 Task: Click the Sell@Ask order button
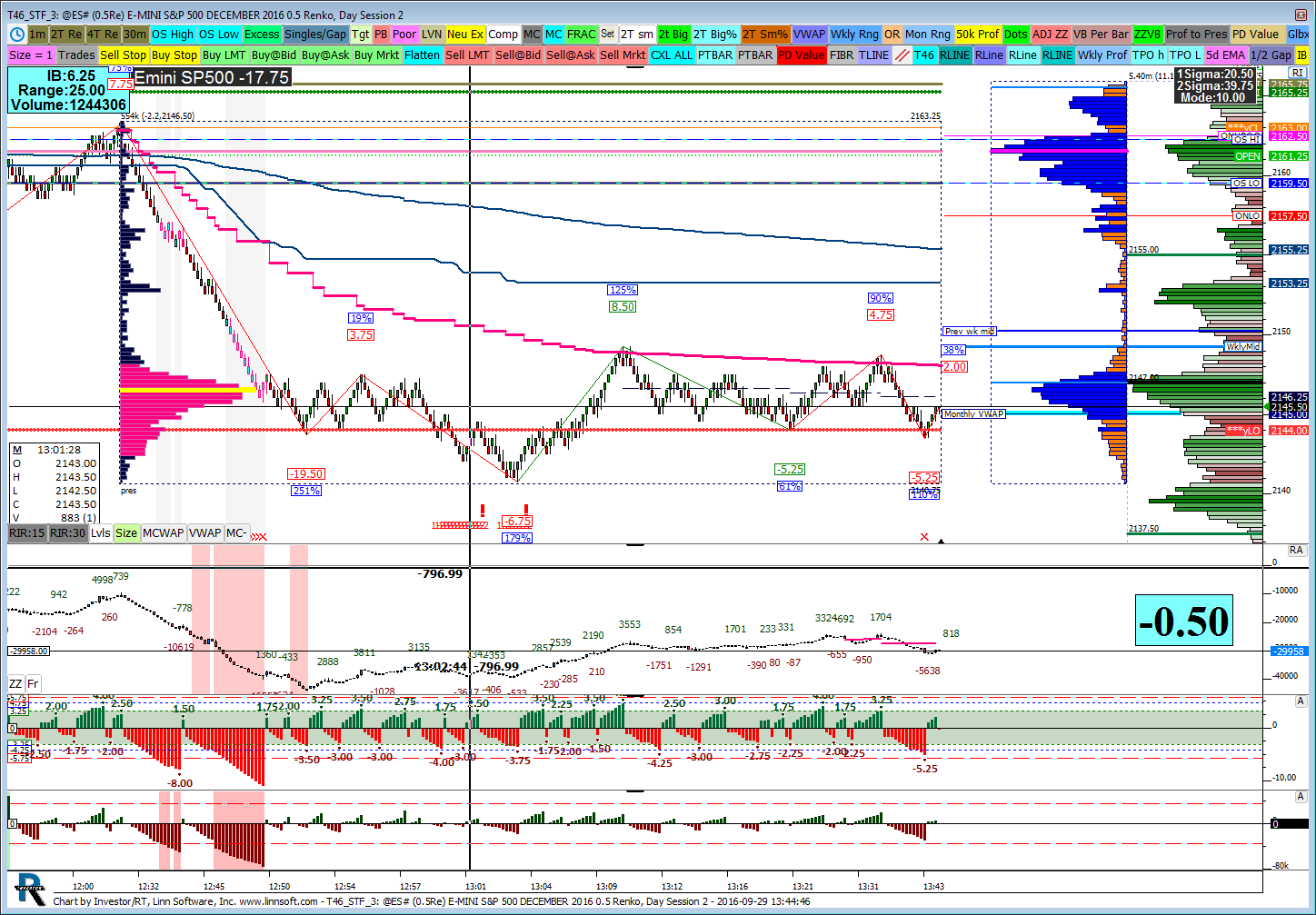(x=571, y=55)
